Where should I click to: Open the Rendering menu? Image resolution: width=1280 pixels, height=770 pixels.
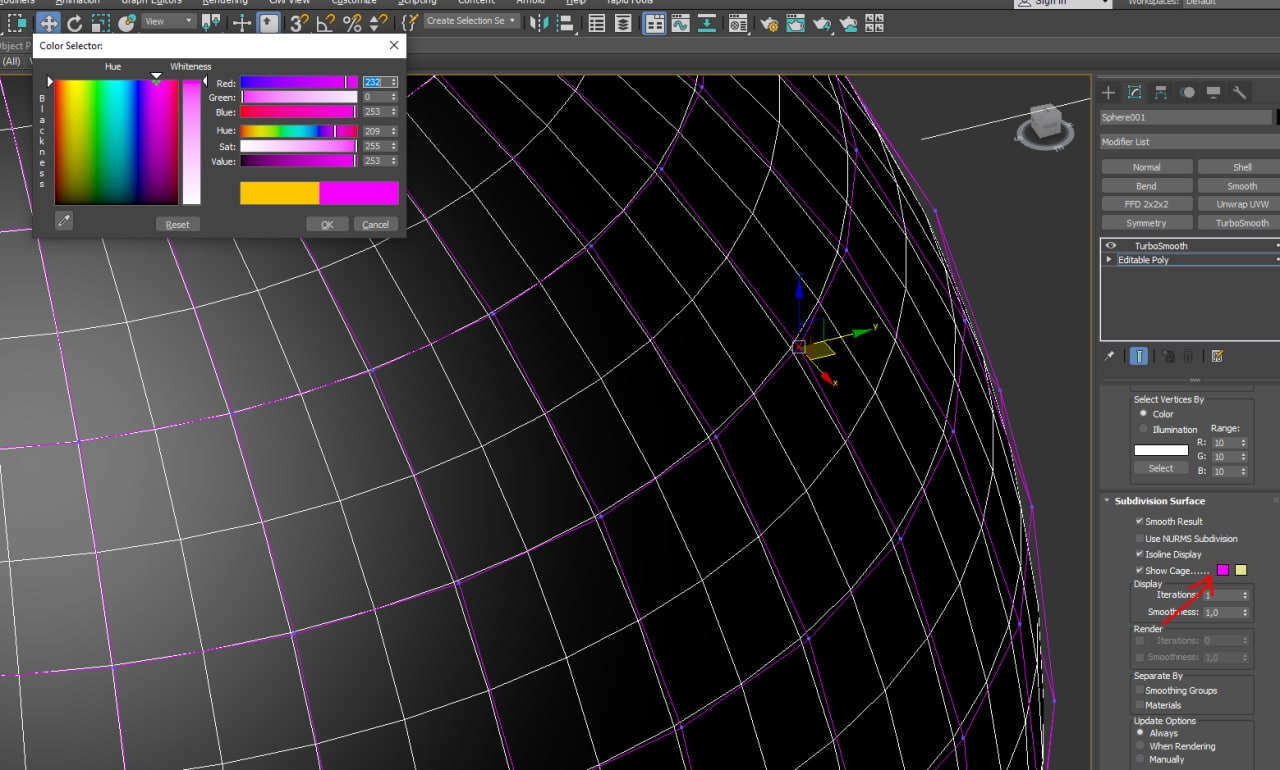tap(223, 3)
